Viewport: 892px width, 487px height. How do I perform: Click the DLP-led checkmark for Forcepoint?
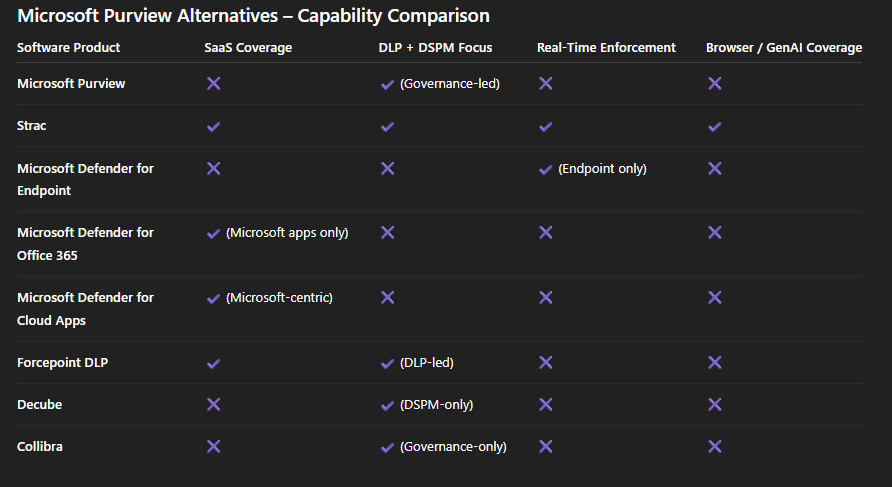tap(387, 363)
